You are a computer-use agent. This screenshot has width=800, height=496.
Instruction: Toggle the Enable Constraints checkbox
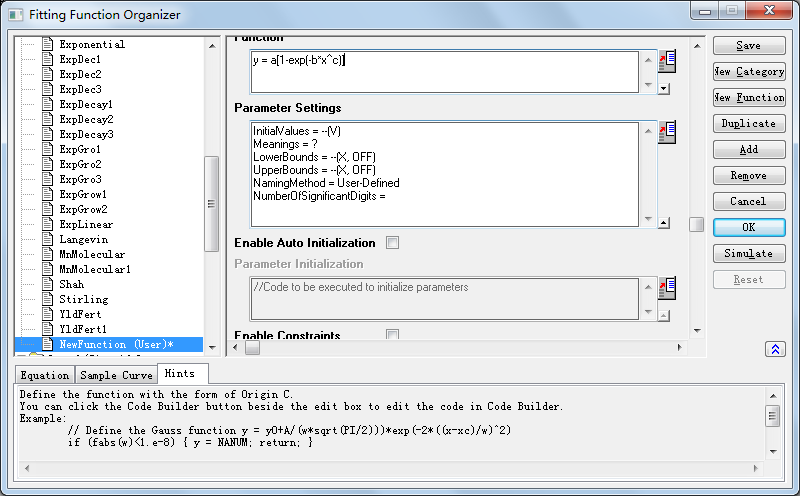392,335
